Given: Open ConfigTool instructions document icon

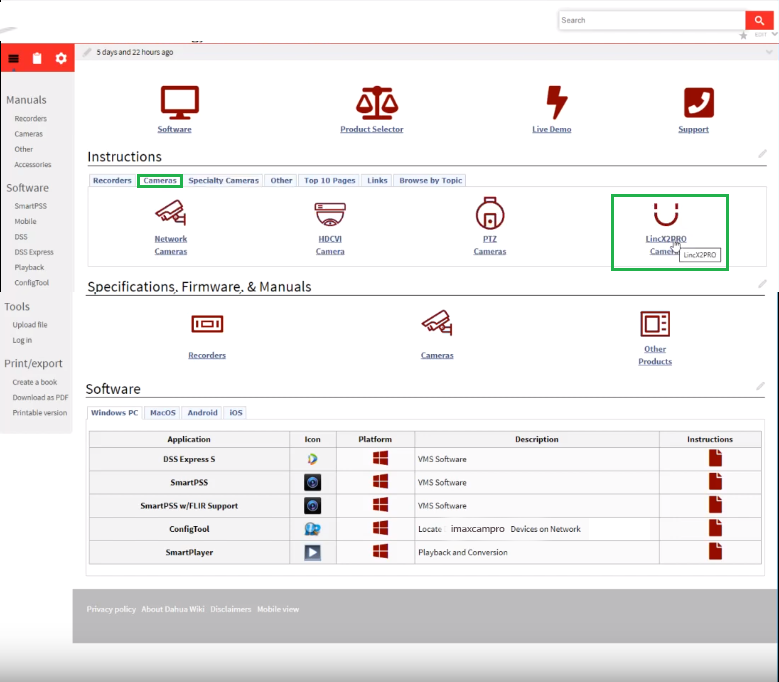Looking at the screenshot, I should click(715, 528).
